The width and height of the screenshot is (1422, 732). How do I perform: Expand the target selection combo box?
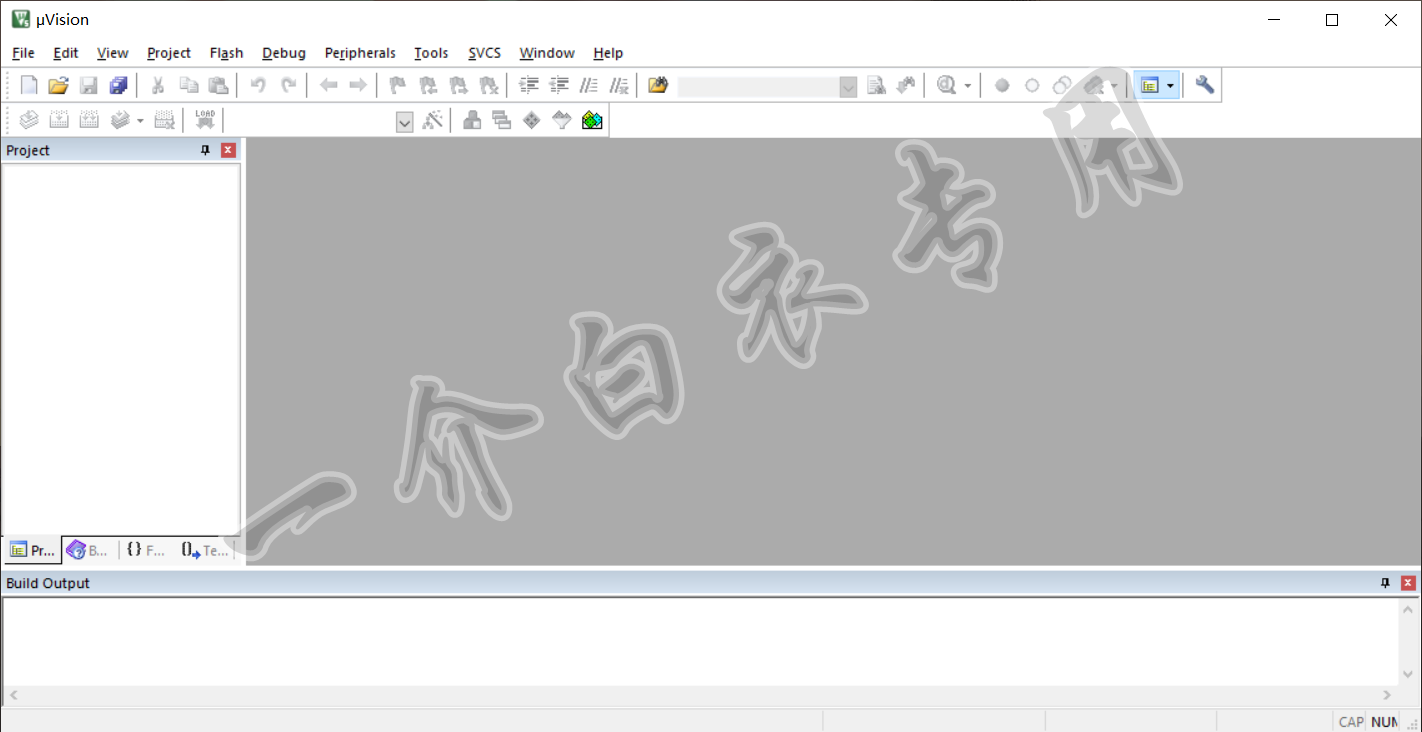[x=404, y=122]
